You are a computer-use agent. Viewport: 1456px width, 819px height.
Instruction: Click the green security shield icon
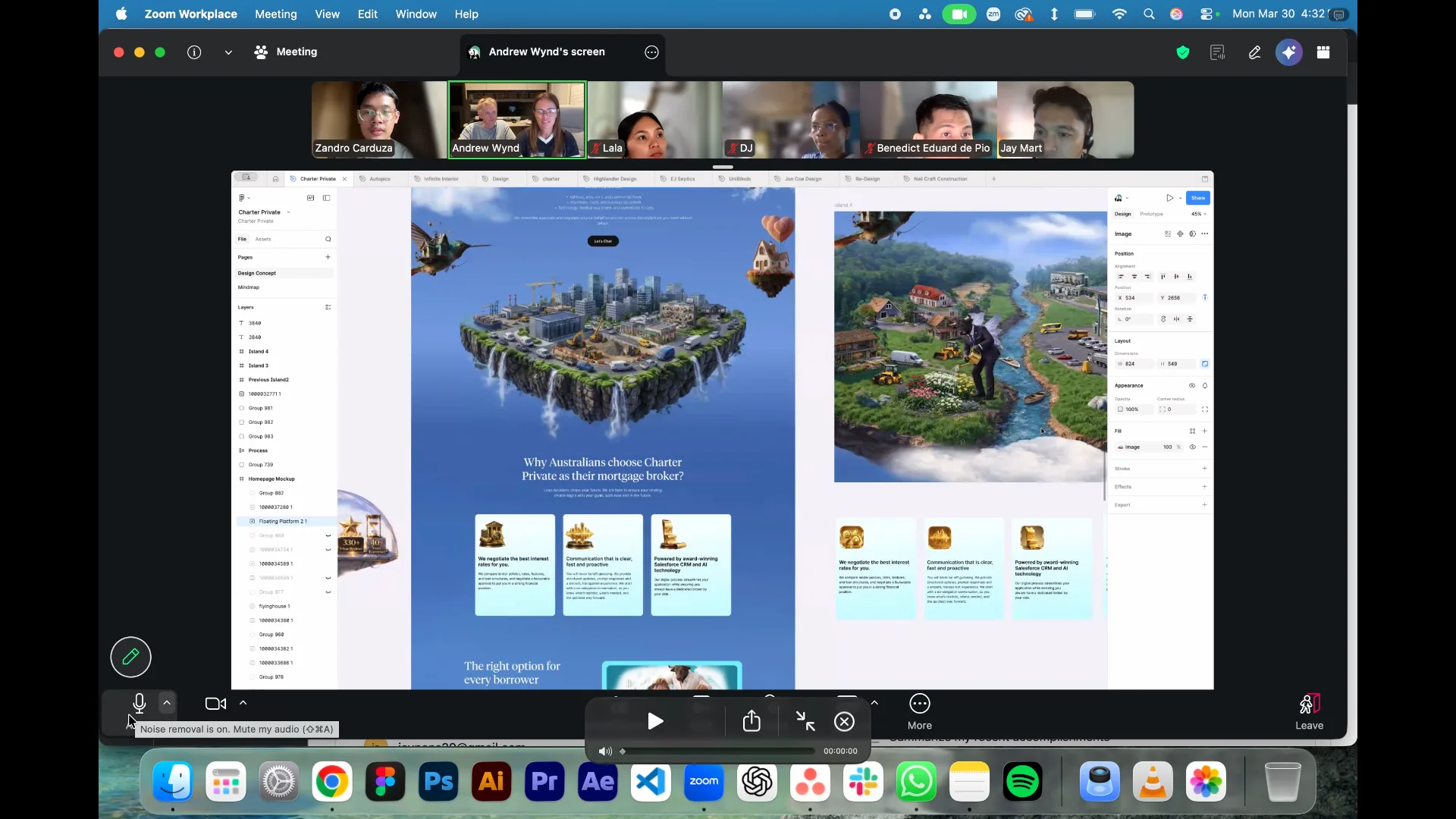[x=1183, y=52]
